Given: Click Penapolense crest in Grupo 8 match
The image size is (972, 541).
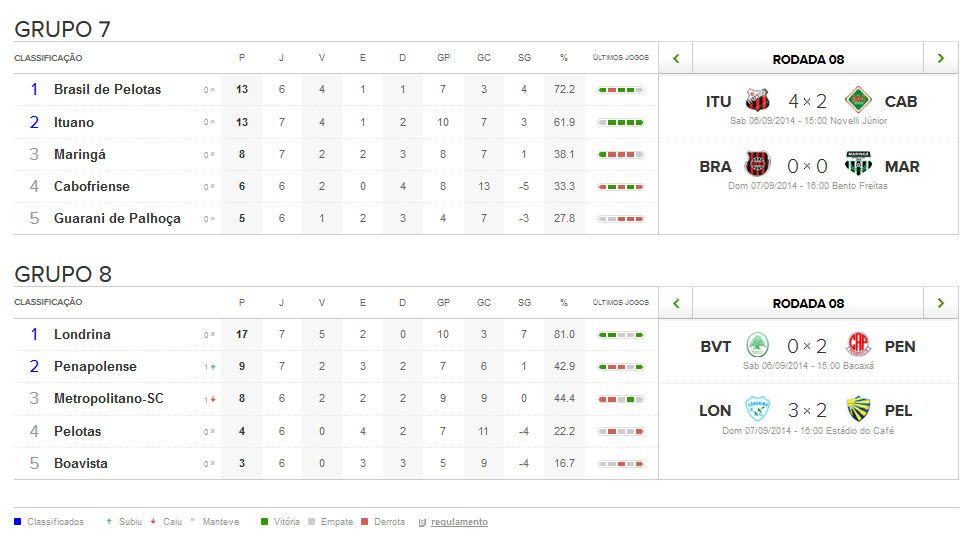Looking at the screenshot, I should click(x=858, y=346).
